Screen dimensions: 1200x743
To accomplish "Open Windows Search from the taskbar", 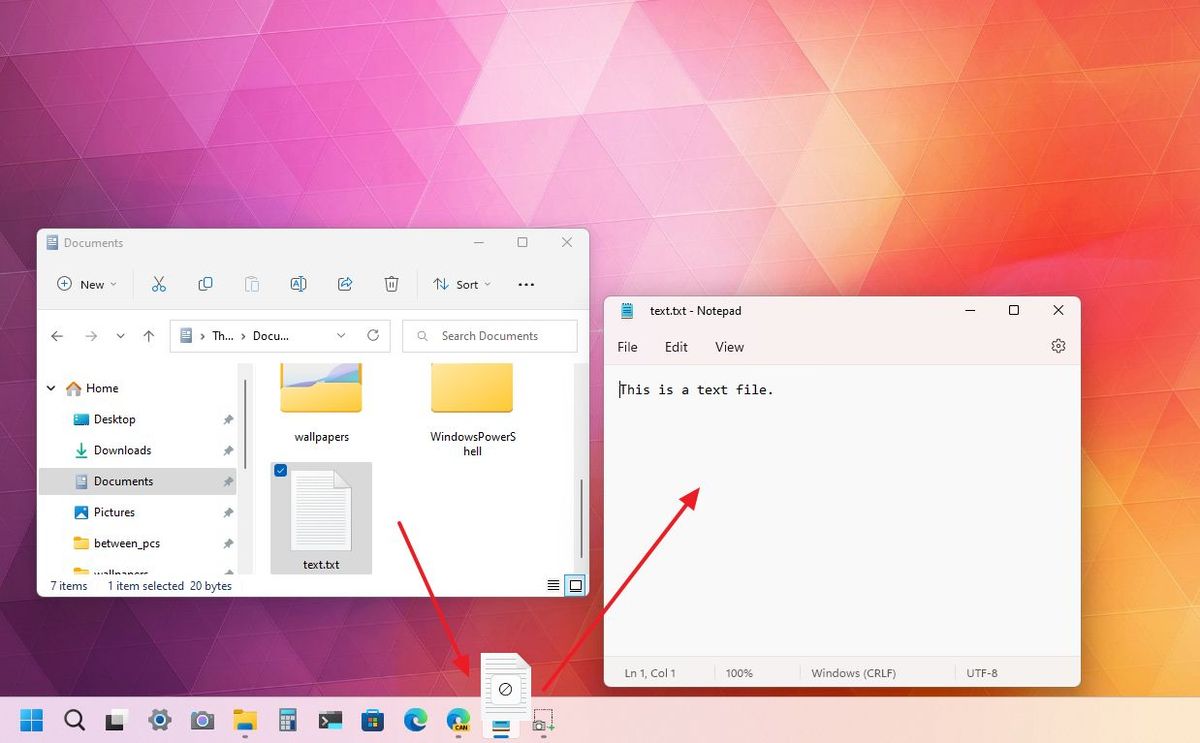I will click(74, 720).
